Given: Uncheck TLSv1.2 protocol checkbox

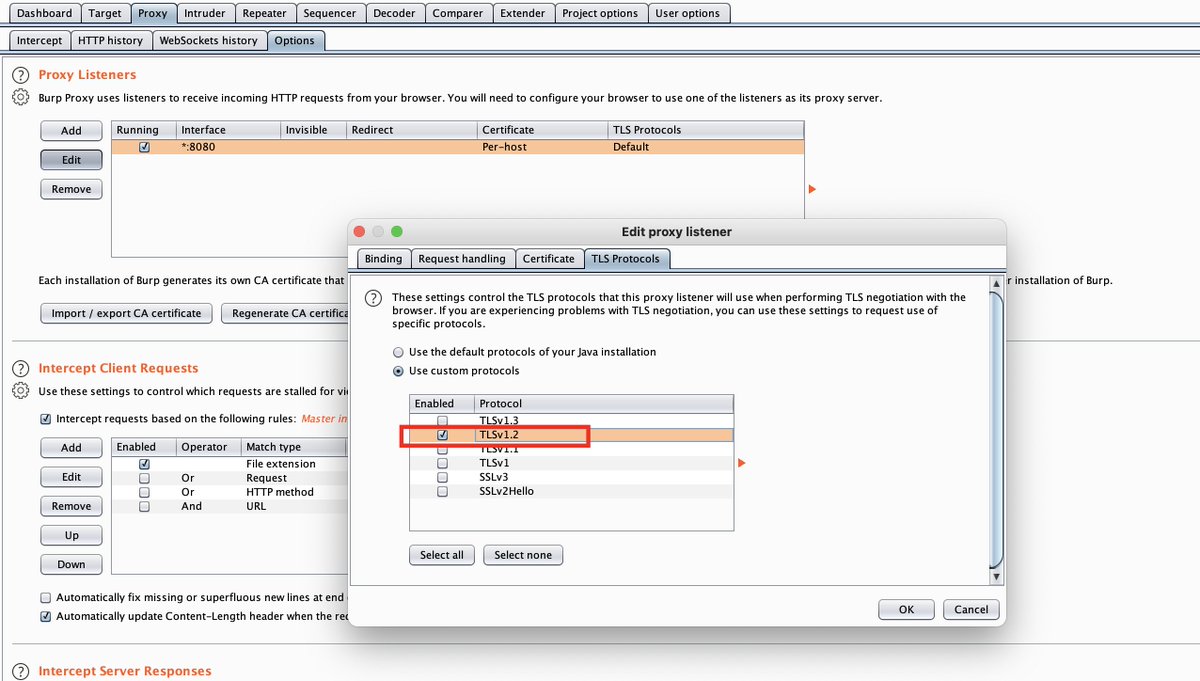Looking at the screenshot, I should pos(442,435).
